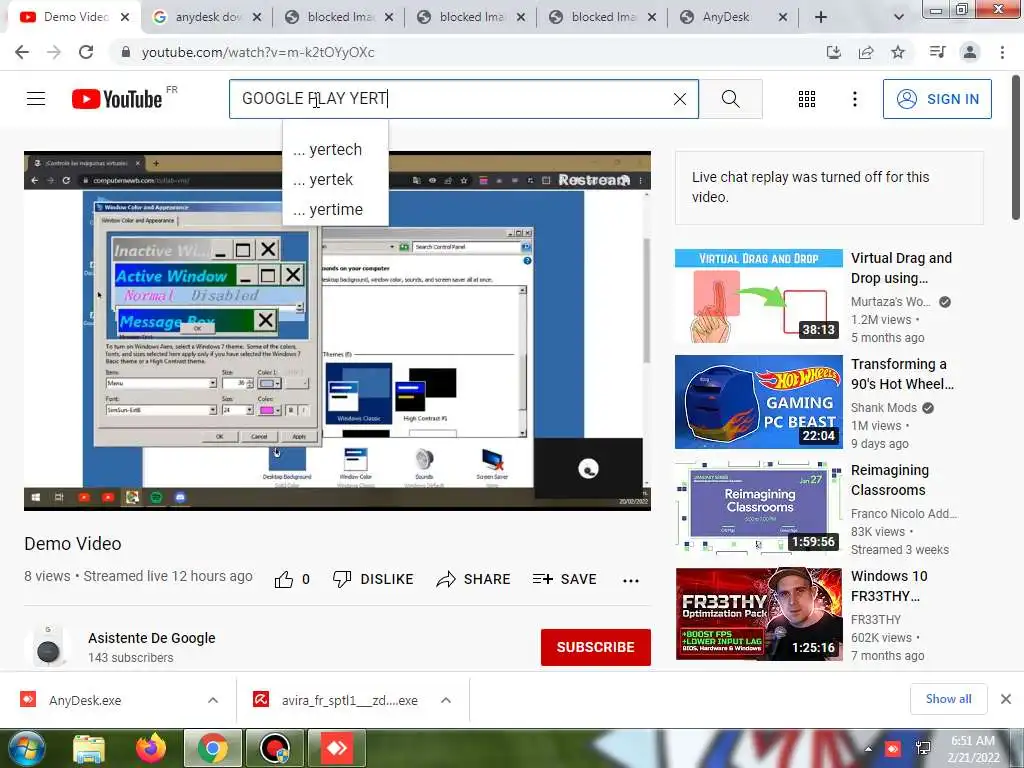Close the Demo Video tab

click(125, 18)
